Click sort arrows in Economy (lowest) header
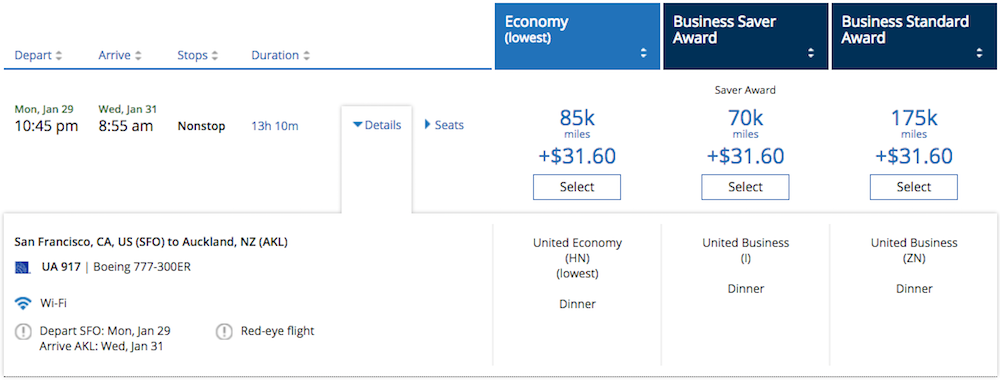 pyautogui.click(x=643, y=54)
